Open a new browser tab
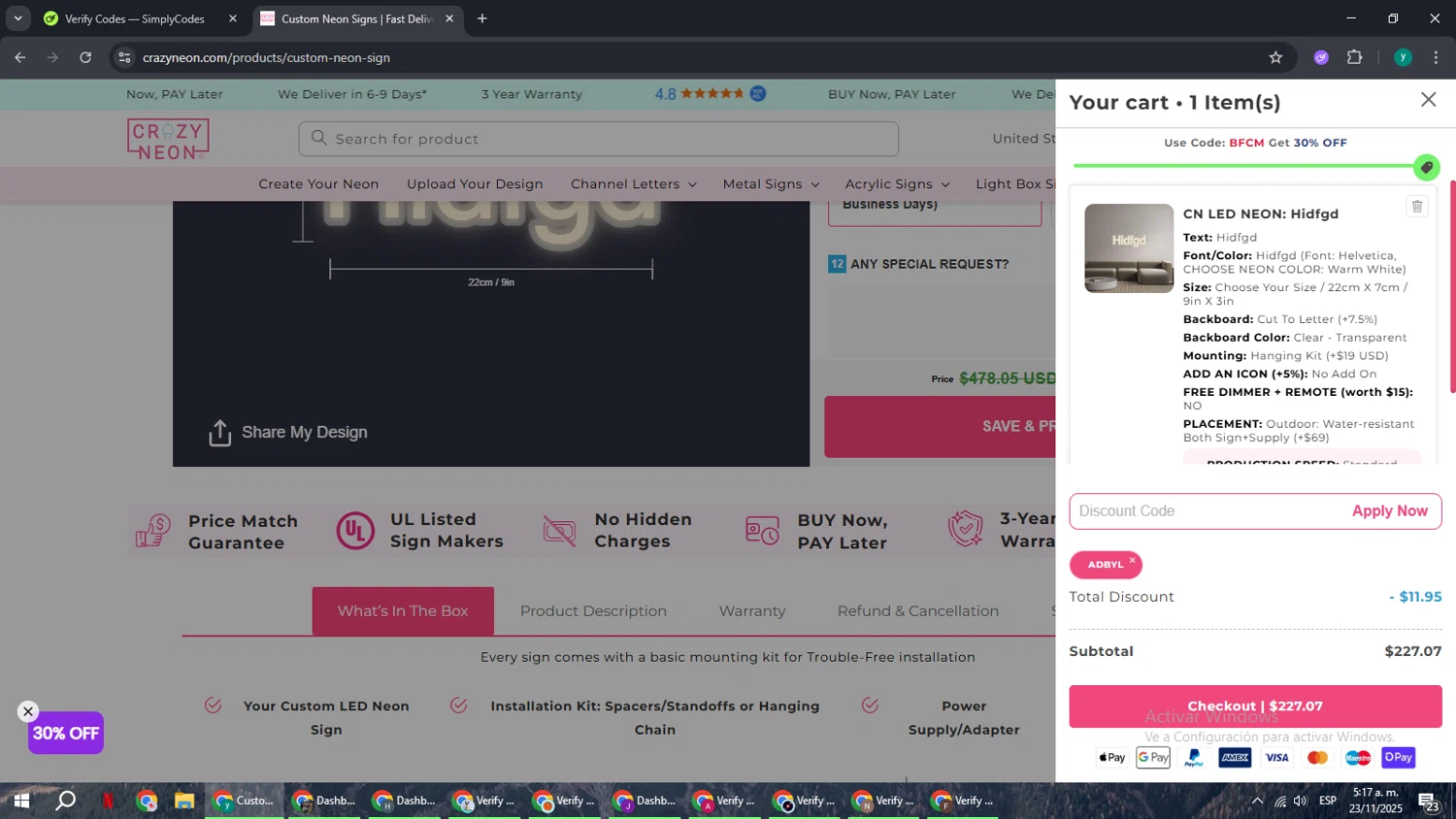Screen dimensions: 1456x819 point(482,18)
